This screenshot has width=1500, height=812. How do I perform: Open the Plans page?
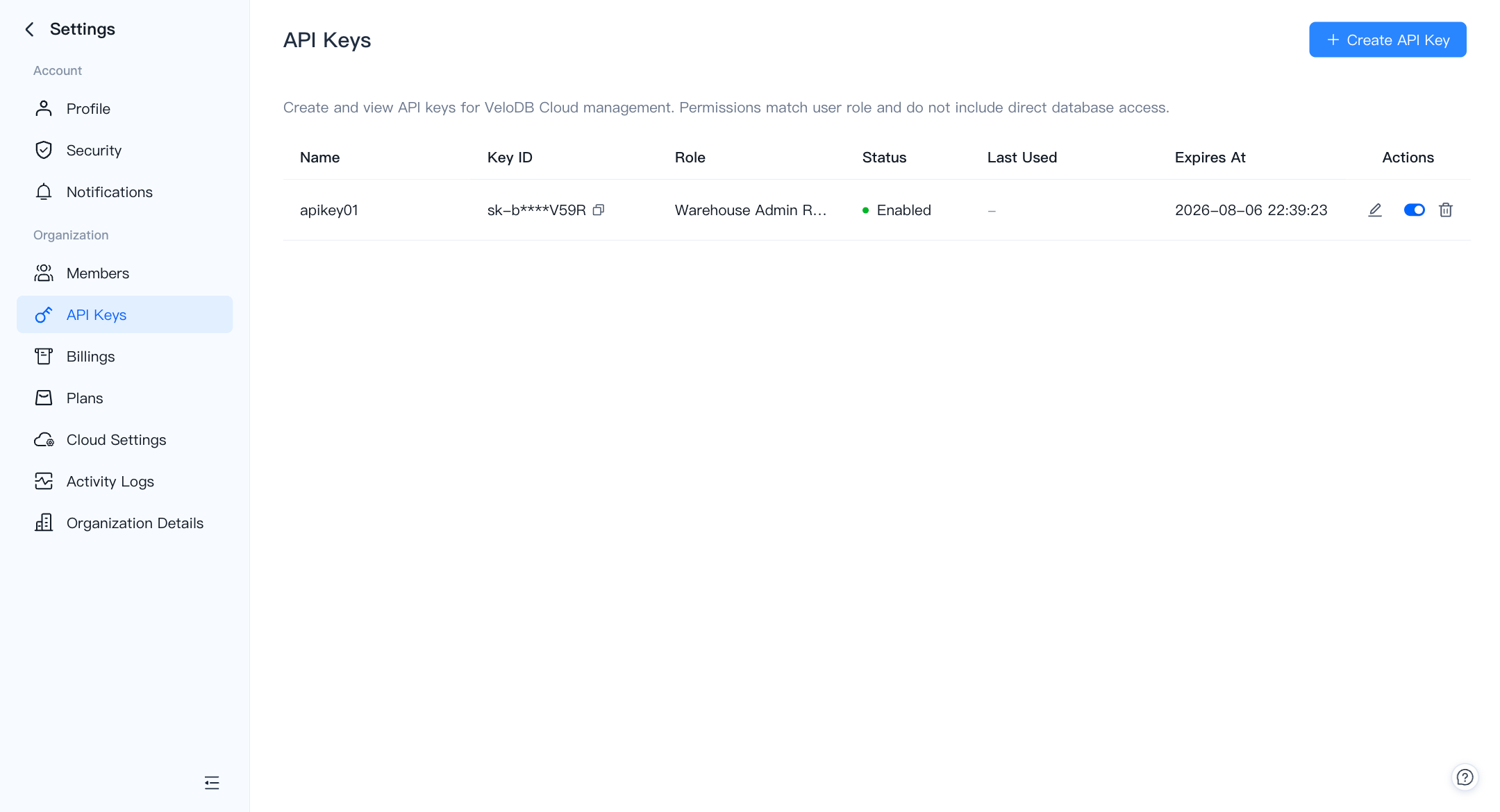[x=124, y=398]
